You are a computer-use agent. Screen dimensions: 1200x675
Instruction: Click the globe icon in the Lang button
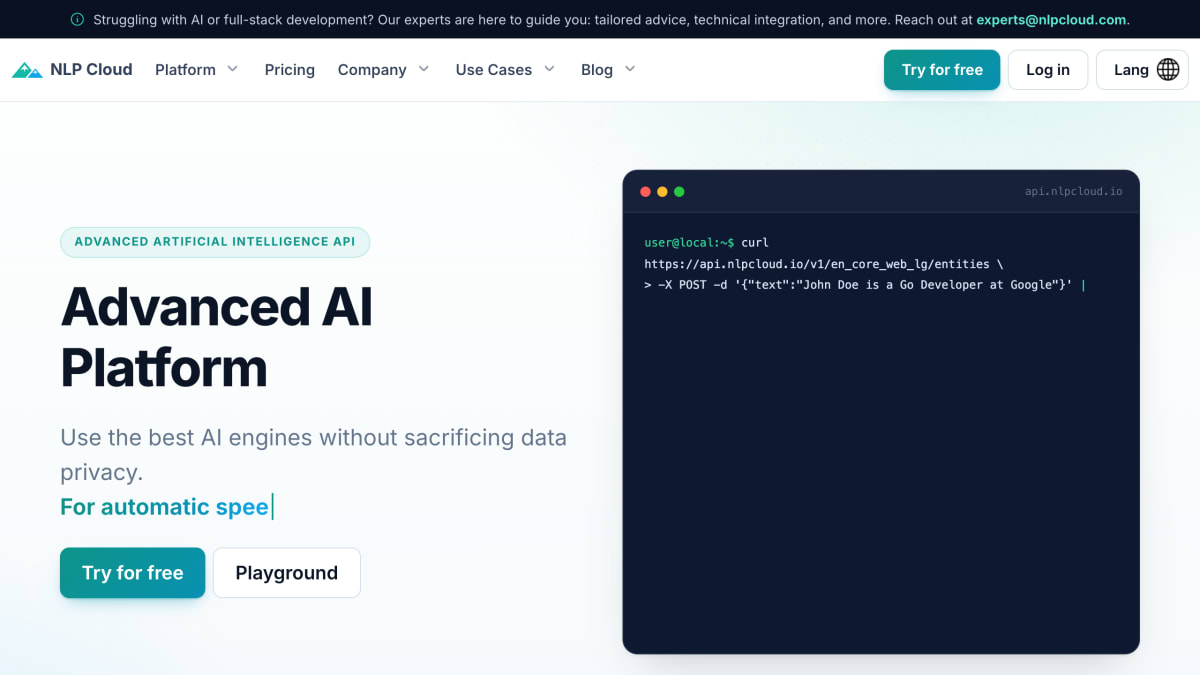point(1167,70)
